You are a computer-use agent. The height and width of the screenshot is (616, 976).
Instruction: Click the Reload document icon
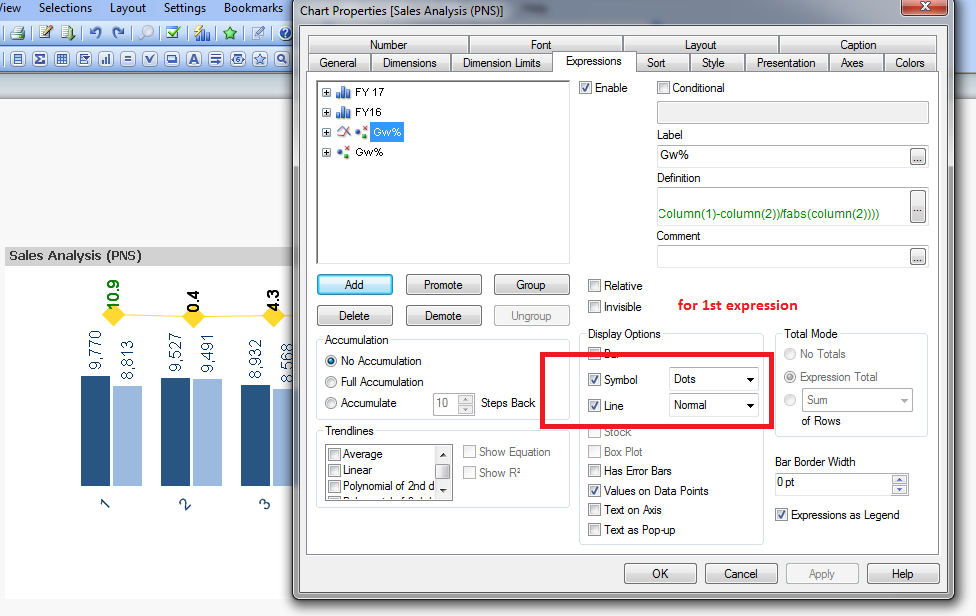[68, 33]
